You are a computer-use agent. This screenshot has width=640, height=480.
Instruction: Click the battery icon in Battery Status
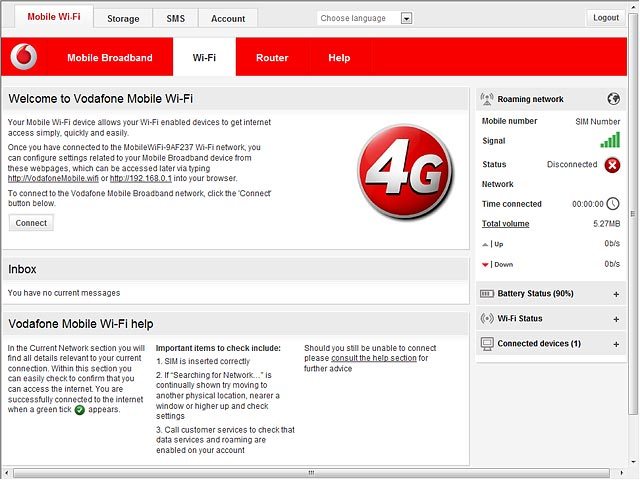(487, 293)
